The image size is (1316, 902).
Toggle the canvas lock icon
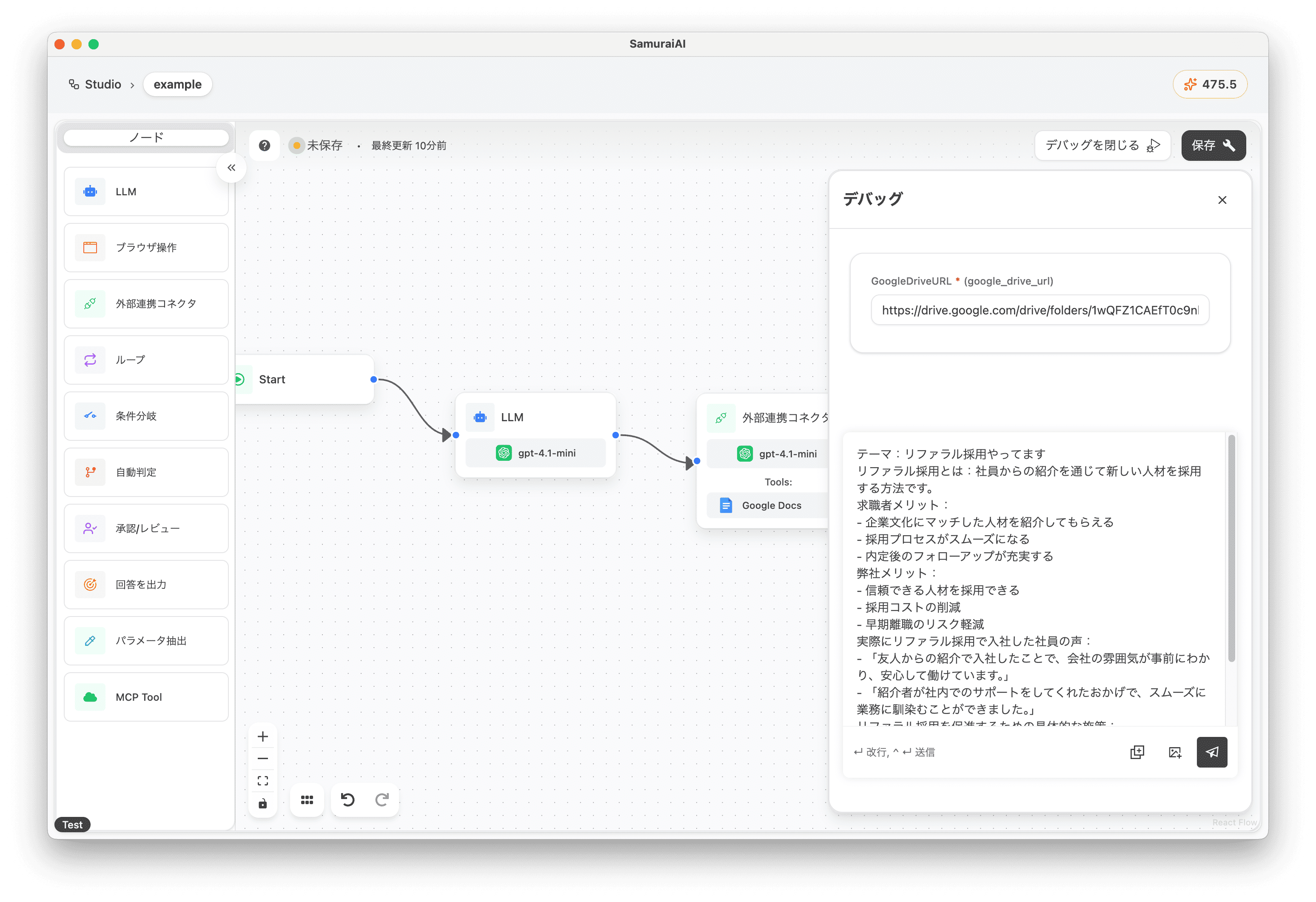tap(263, 803)
